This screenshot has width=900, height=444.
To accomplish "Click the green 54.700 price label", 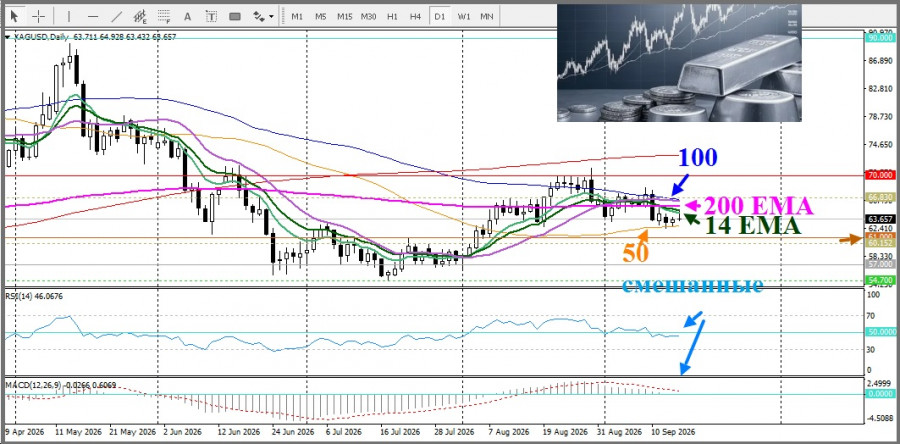I will coord(879,280).
